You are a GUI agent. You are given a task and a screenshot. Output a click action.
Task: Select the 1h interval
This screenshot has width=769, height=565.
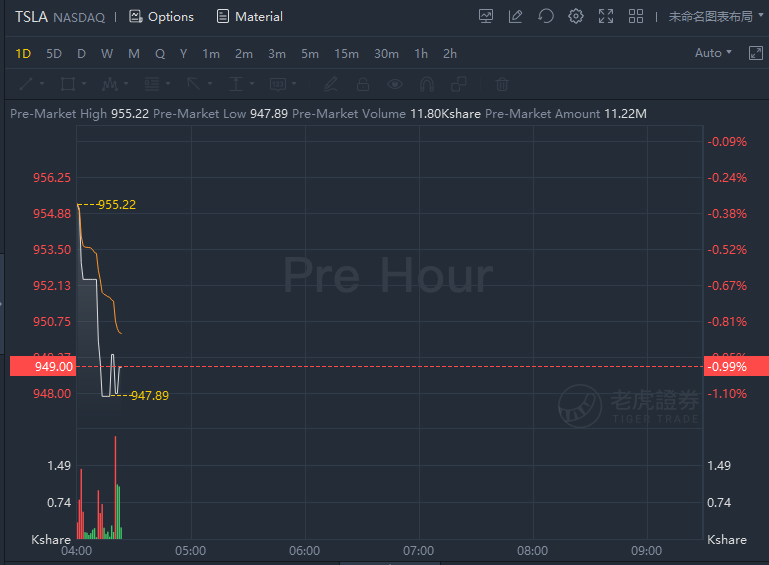pos(421,53)
